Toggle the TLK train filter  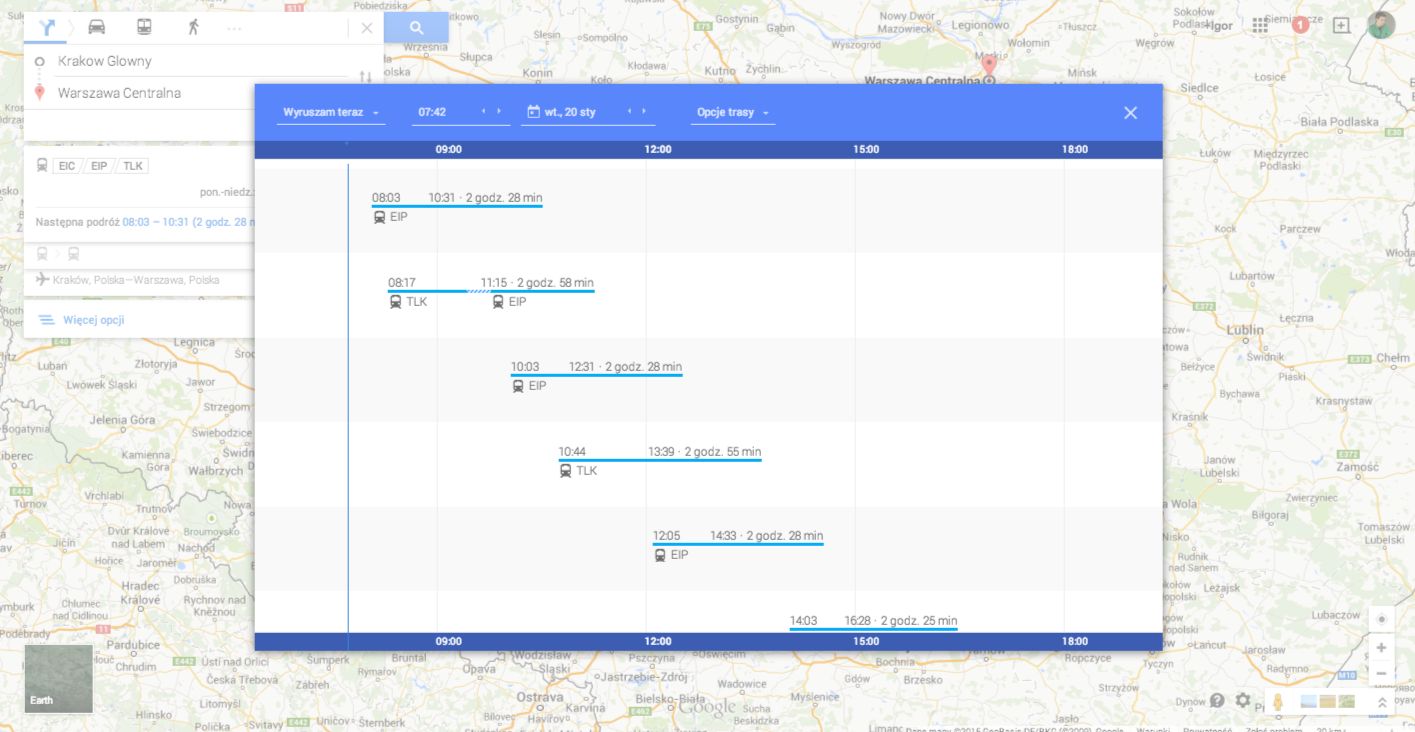[x=131, y=165]
